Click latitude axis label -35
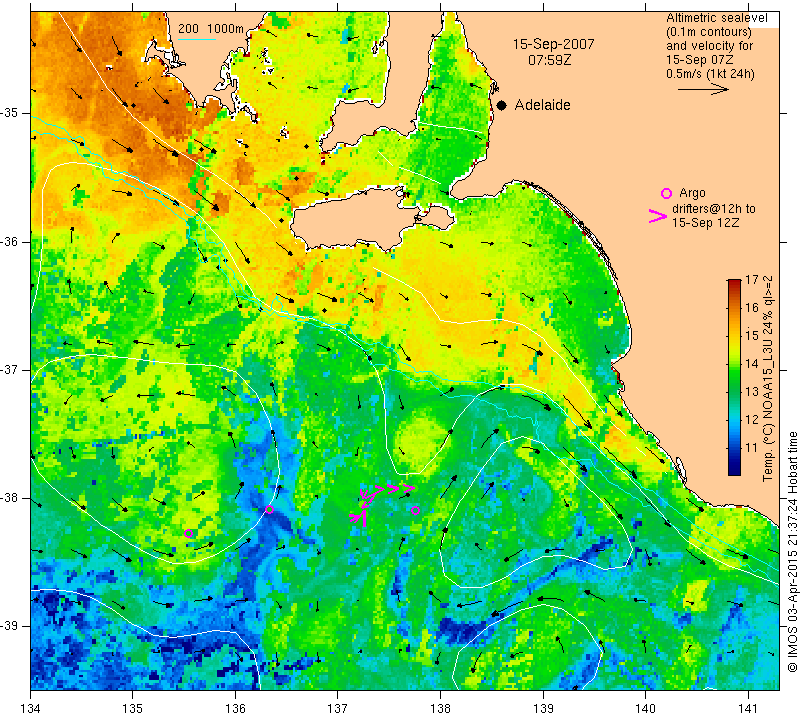 (10, 113)
